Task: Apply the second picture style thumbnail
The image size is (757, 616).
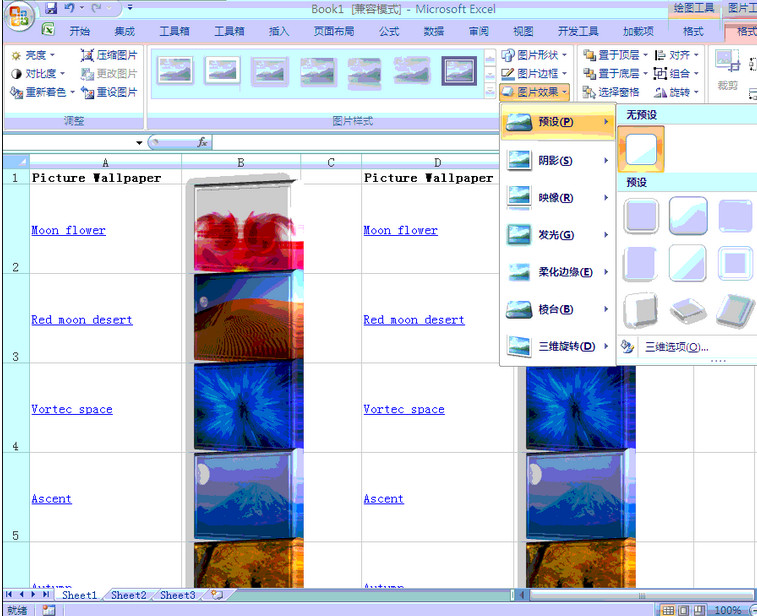Action: [x=222, y=71]
